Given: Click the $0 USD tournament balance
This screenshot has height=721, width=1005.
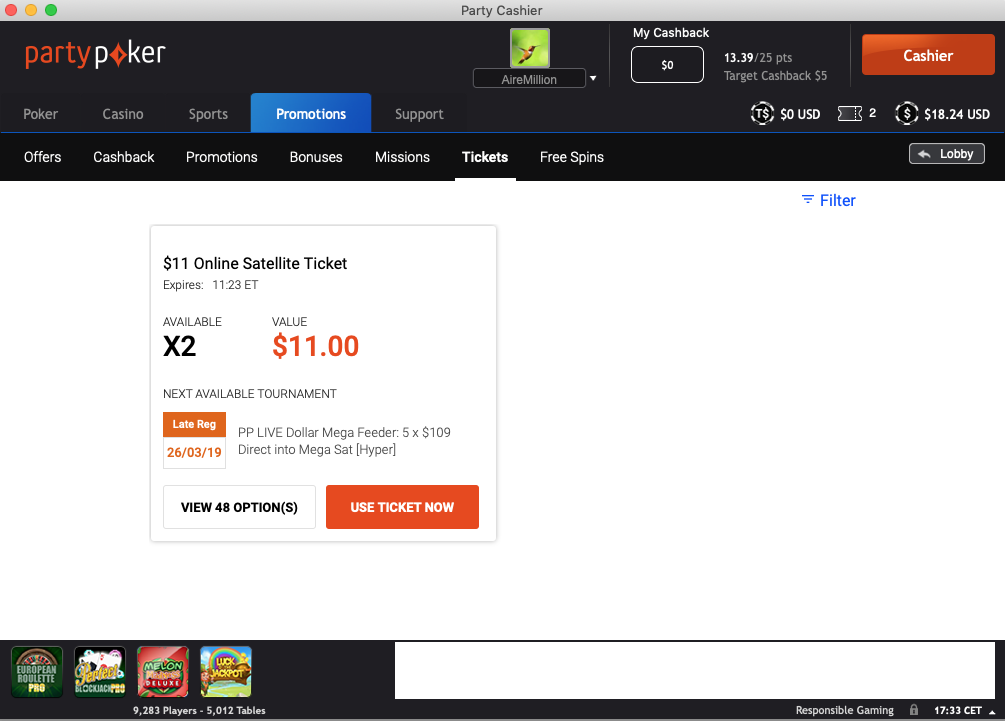Looking at the screenshot, I should pos(800,114).
